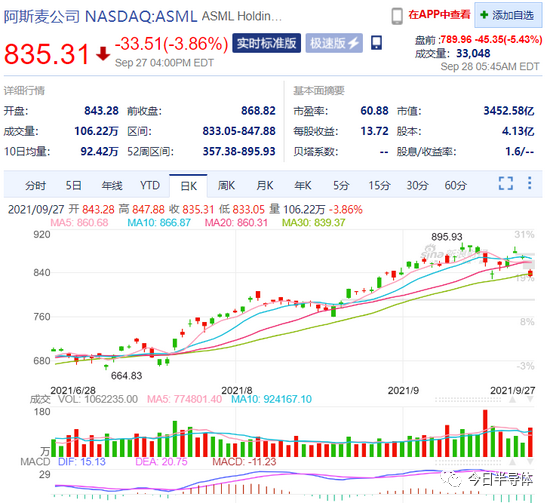The width and height of the screenshot is (550, 503).
Task: Click the 基本面摘要 section heading
Action: coord(319,91)
